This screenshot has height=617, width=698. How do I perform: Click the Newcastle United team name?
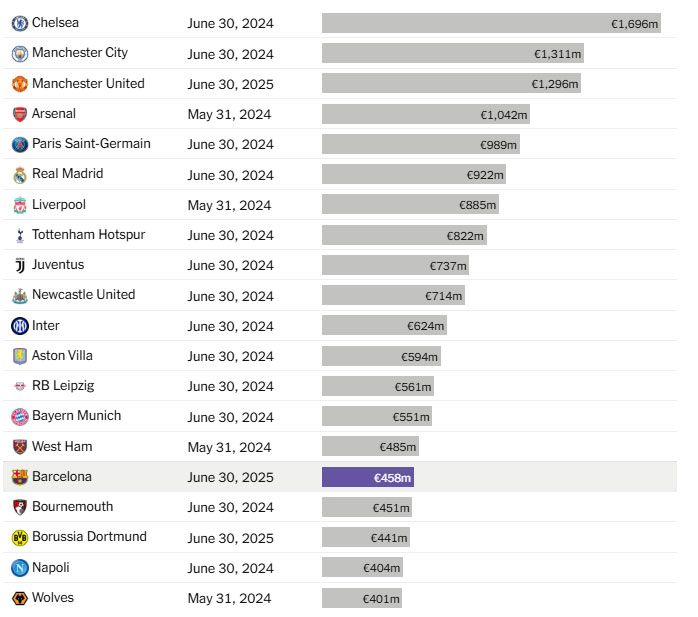83,295
